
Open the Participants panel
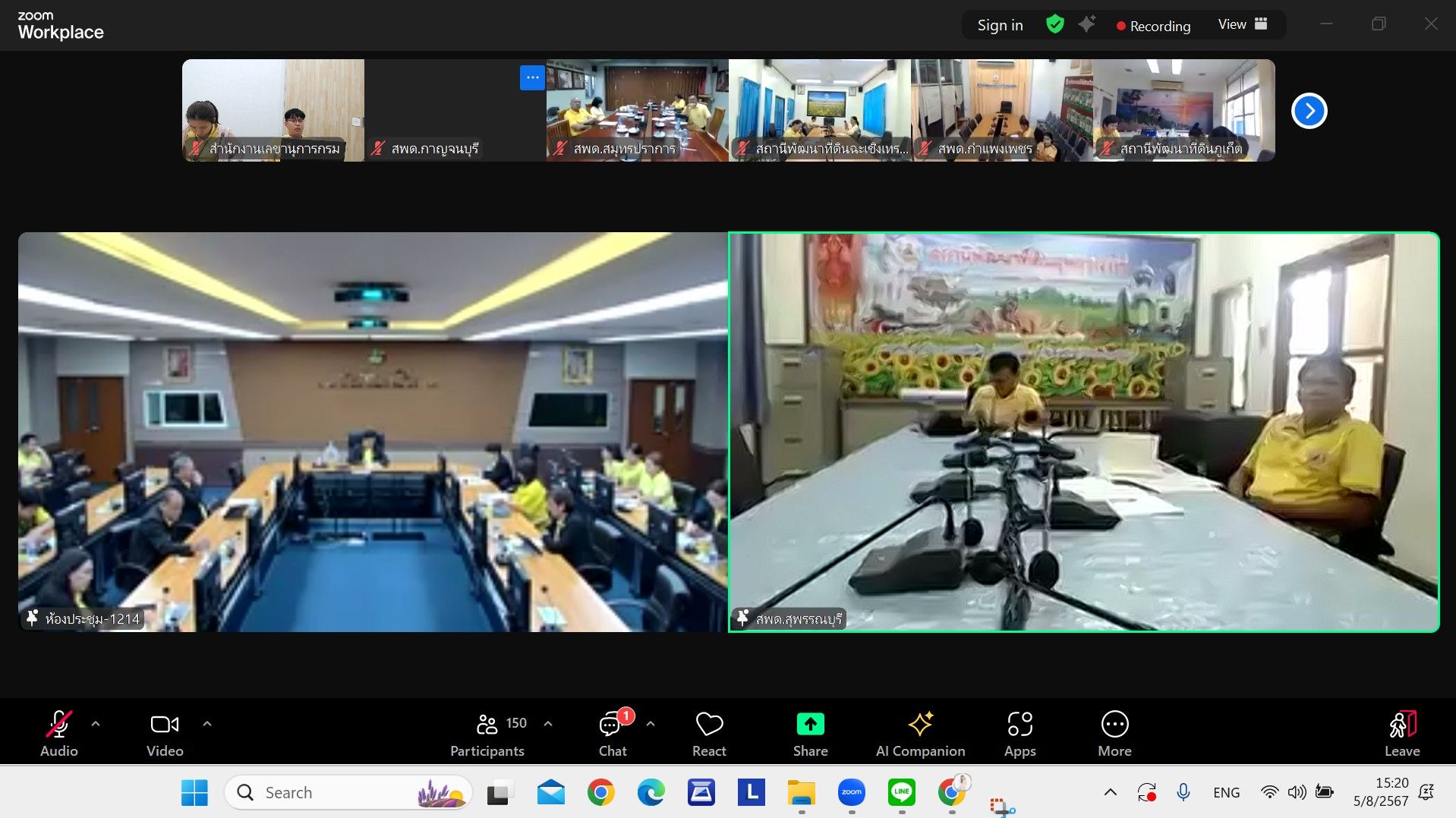point(487,732)
